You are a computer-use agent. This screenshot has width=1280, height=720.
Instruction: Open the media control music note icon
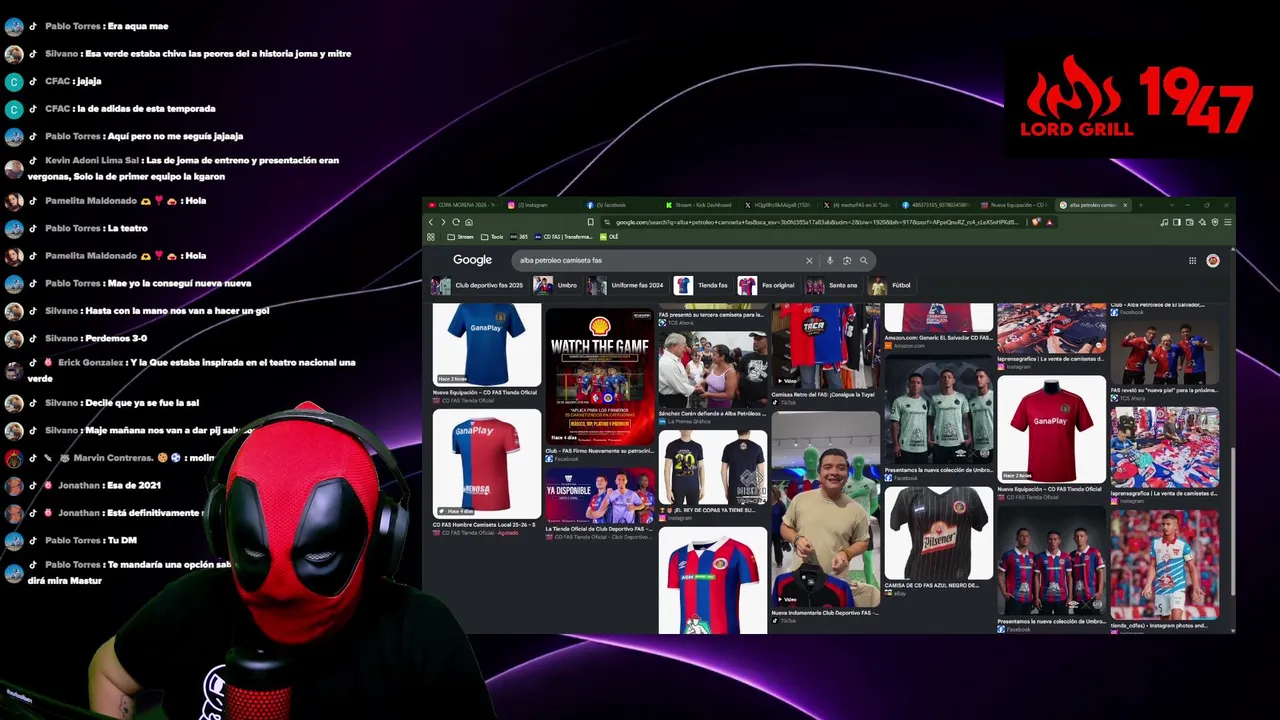[x=1165, y=222]
